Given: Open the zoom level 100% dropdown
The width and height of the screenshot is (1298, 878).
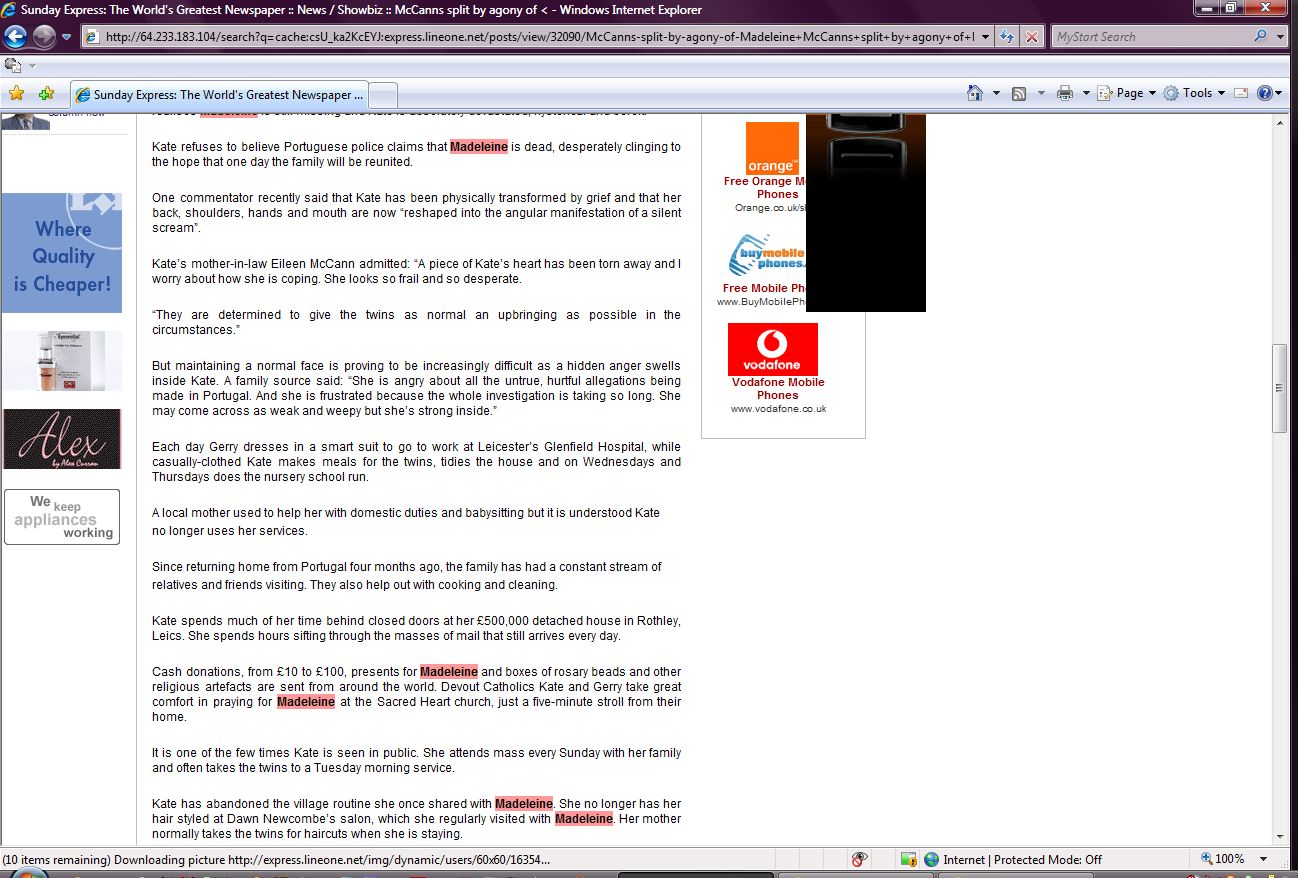Looking at the screenshot, I should pos(1263,859).
